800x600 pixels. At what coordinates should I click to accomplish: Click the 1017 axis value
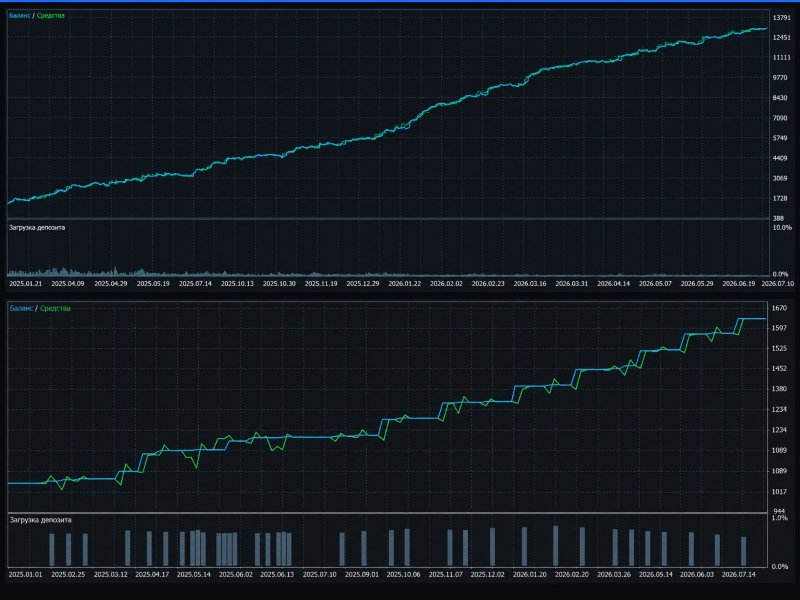click(779, 492)
